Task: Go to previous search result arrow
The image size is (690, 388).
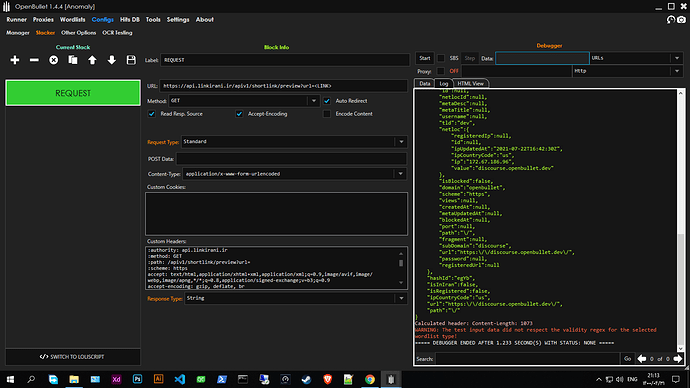Action: point(642,359)
